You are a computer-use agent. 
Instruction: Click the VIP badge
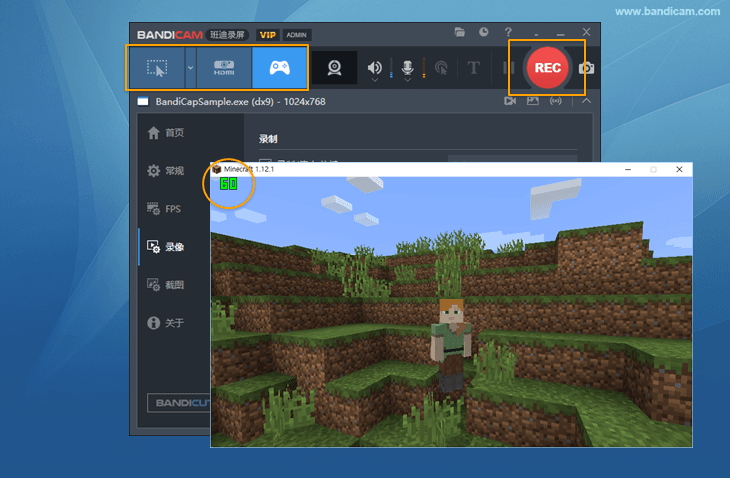(x=268, y=35)
